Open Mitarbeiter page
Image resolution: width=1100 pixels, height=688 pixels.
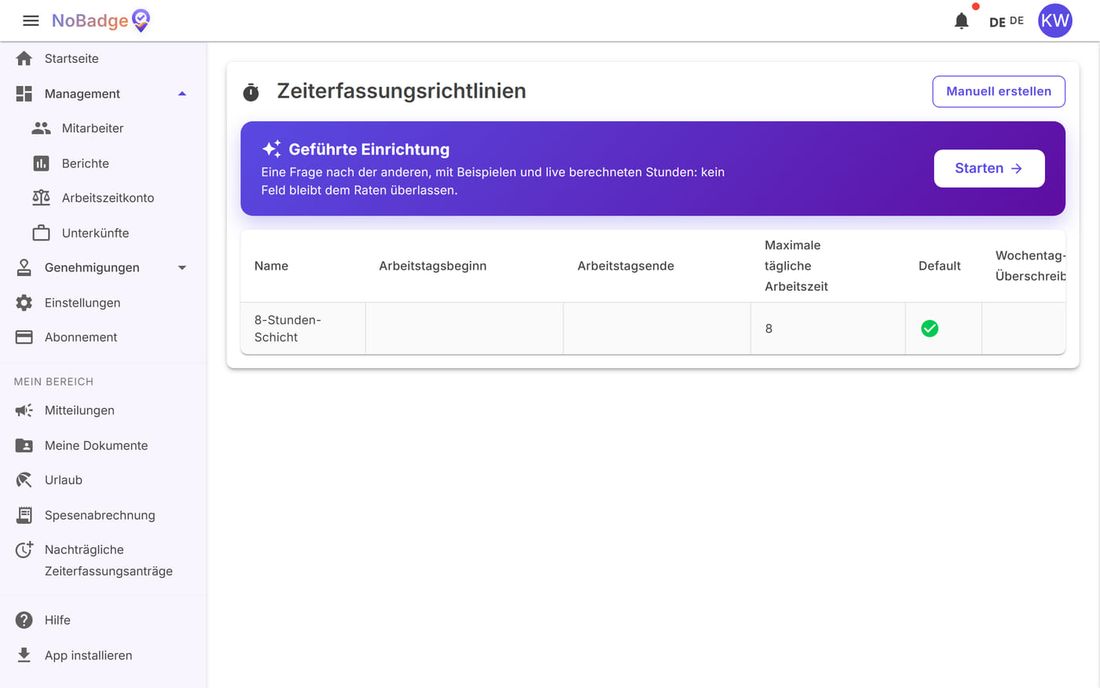coord(93,128)
